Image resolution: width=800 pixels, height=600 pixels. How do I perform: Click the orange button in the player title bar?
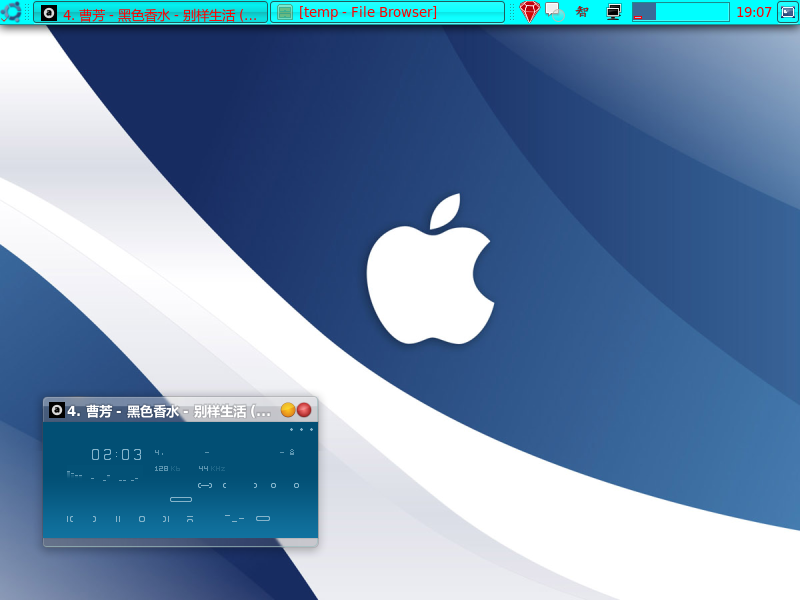tap(288, 410)
